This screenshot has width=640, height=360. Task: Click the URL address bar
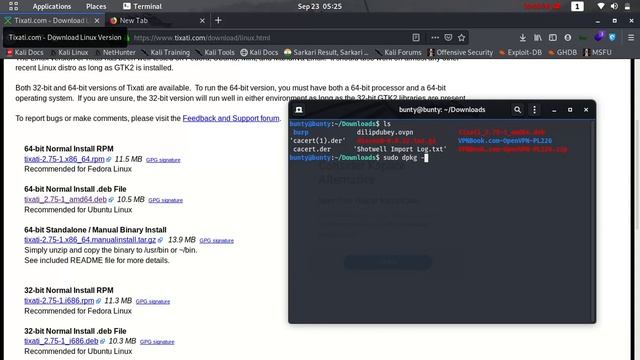click(x=269, y=38)
